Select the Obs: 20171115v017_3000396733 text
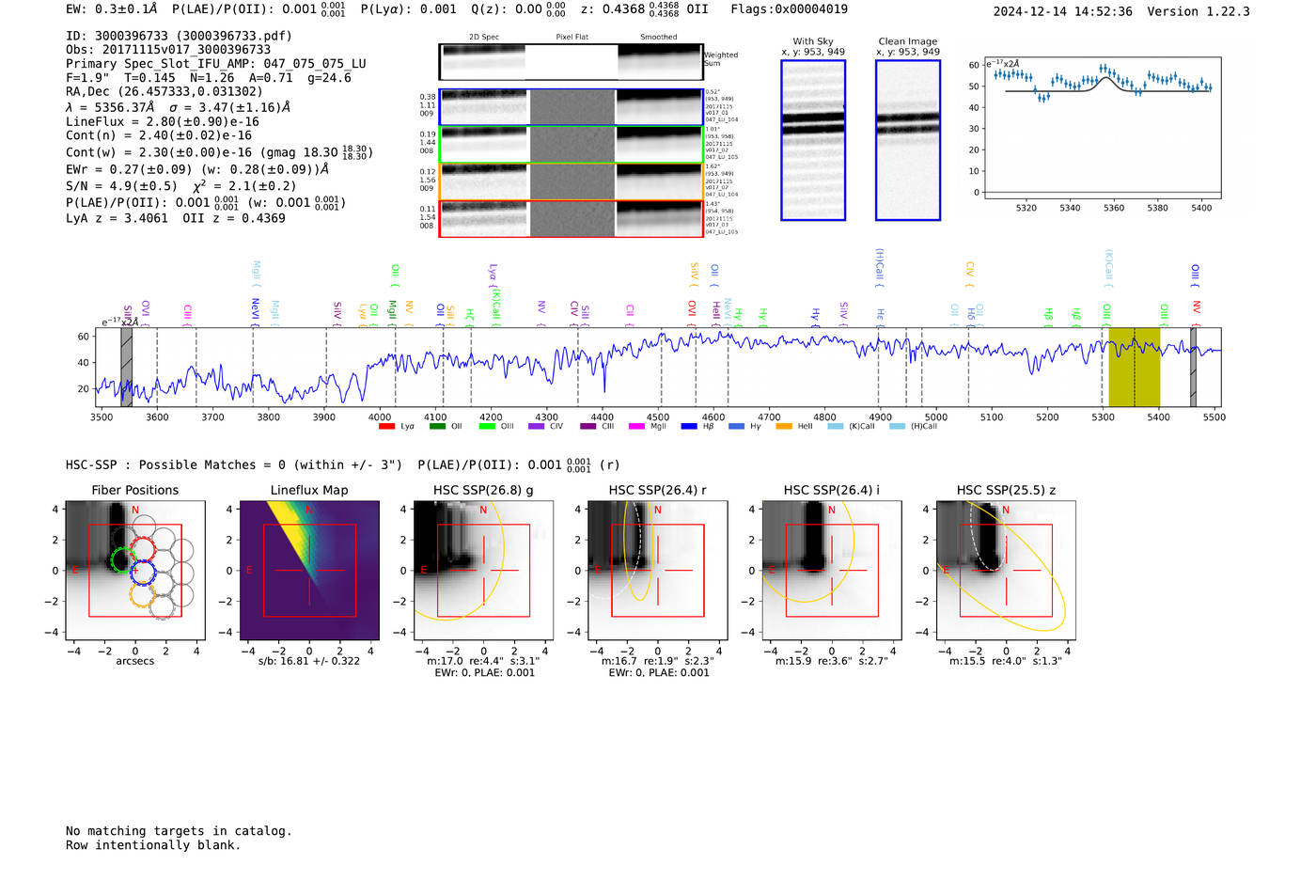1316x896 pixels. tap(168, 50)
